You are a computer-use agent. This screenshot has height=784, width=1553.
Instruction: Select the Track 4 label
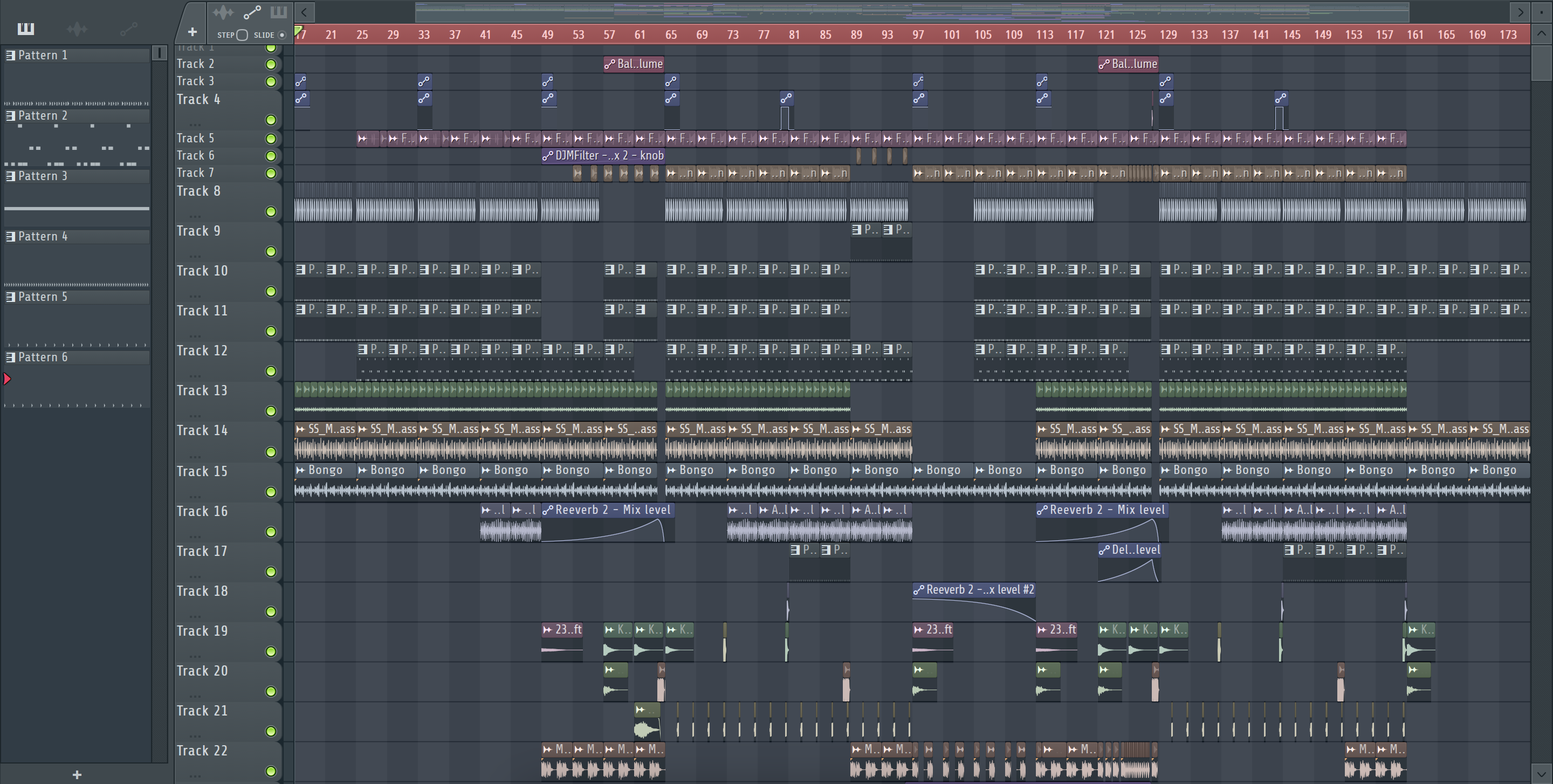[198, 99]
